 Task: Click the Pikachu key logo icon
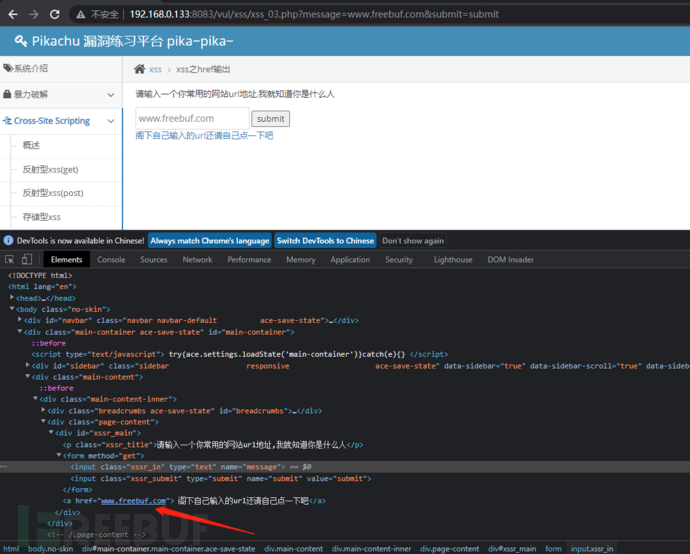20,41
